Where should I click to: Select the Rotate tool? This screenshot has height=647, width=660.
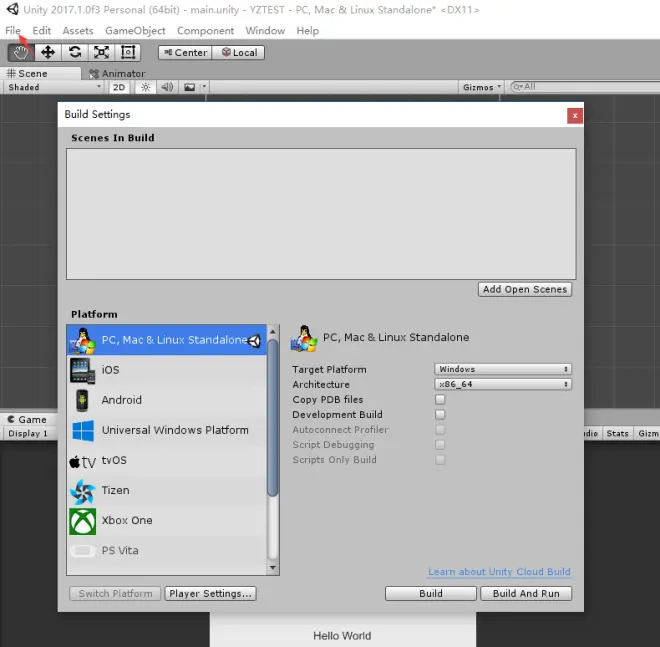pyautogui.click(x=75, y=53)
